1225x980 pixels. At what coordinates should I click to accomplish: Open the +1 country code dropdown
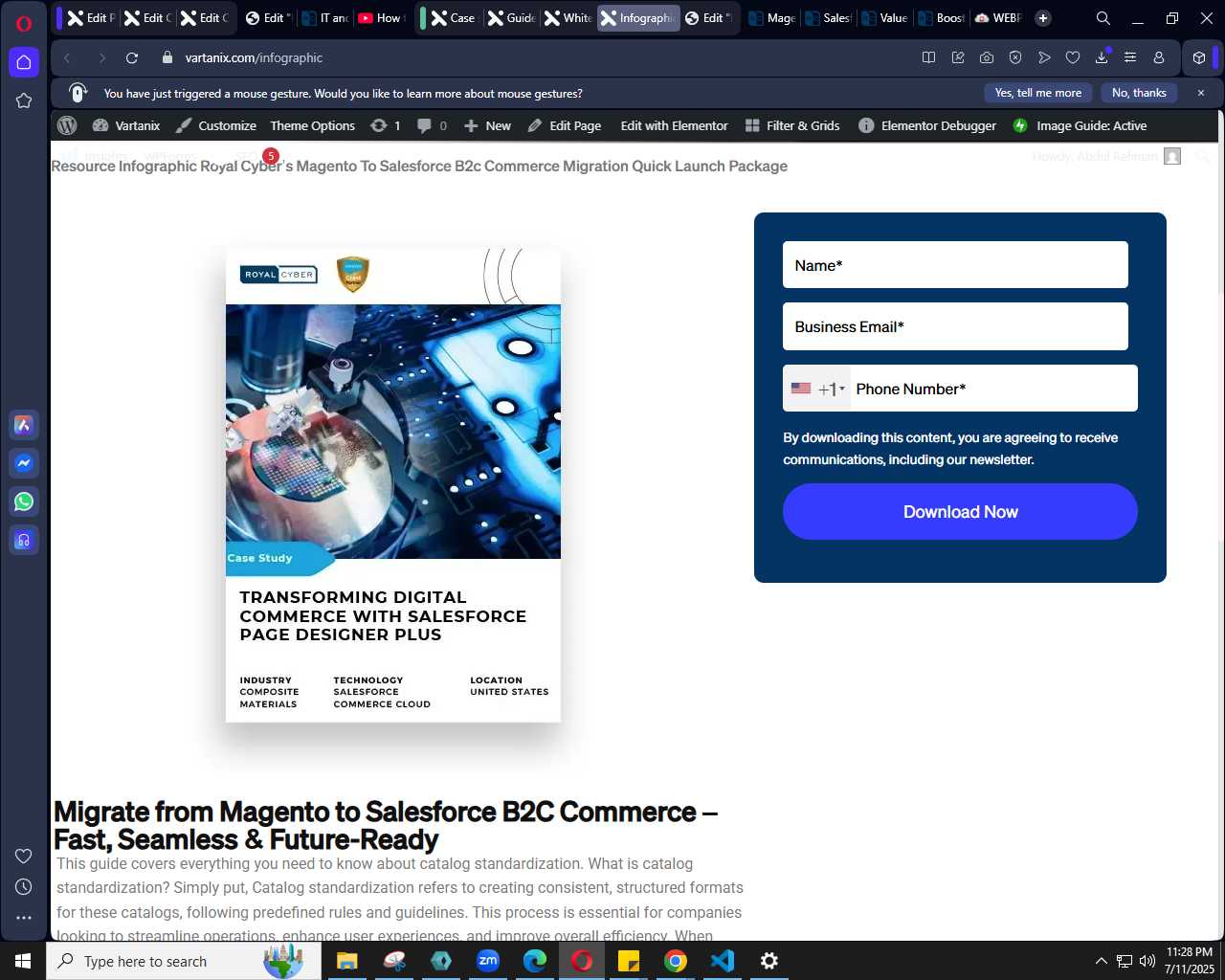[817, 389]
